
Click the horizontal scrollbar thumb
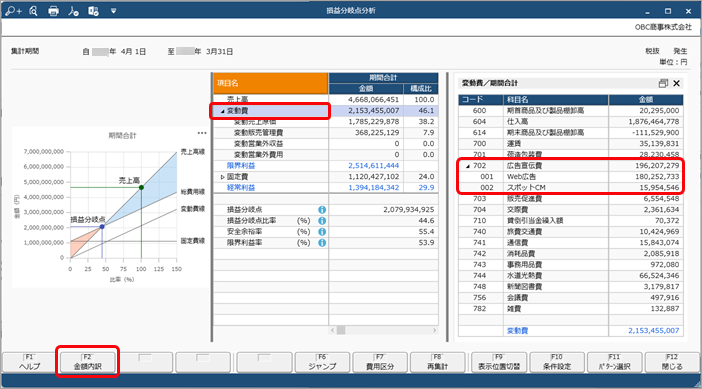(x=341, y=330)
